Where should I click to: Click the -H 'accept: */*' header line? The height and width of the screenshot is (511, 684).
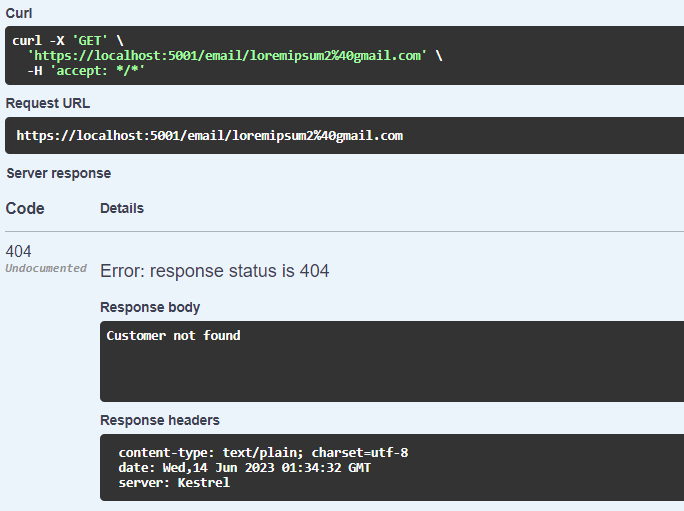click(86, 70)
